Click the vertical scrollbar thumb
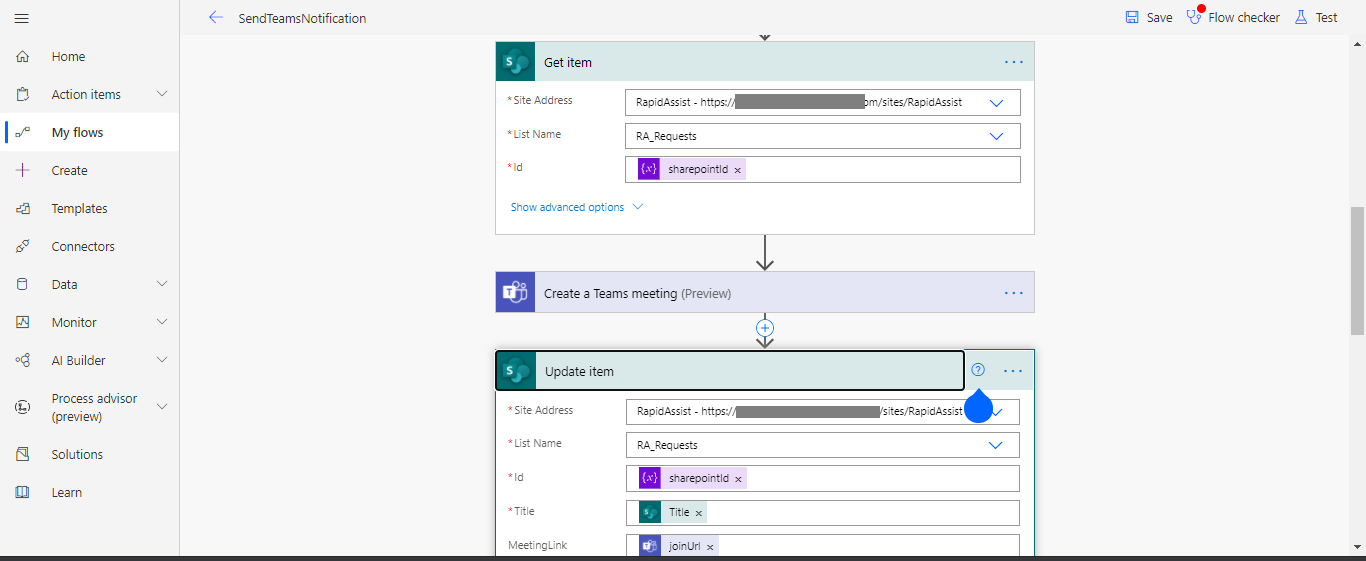Screen dimensions: 1366x561 1357,270
